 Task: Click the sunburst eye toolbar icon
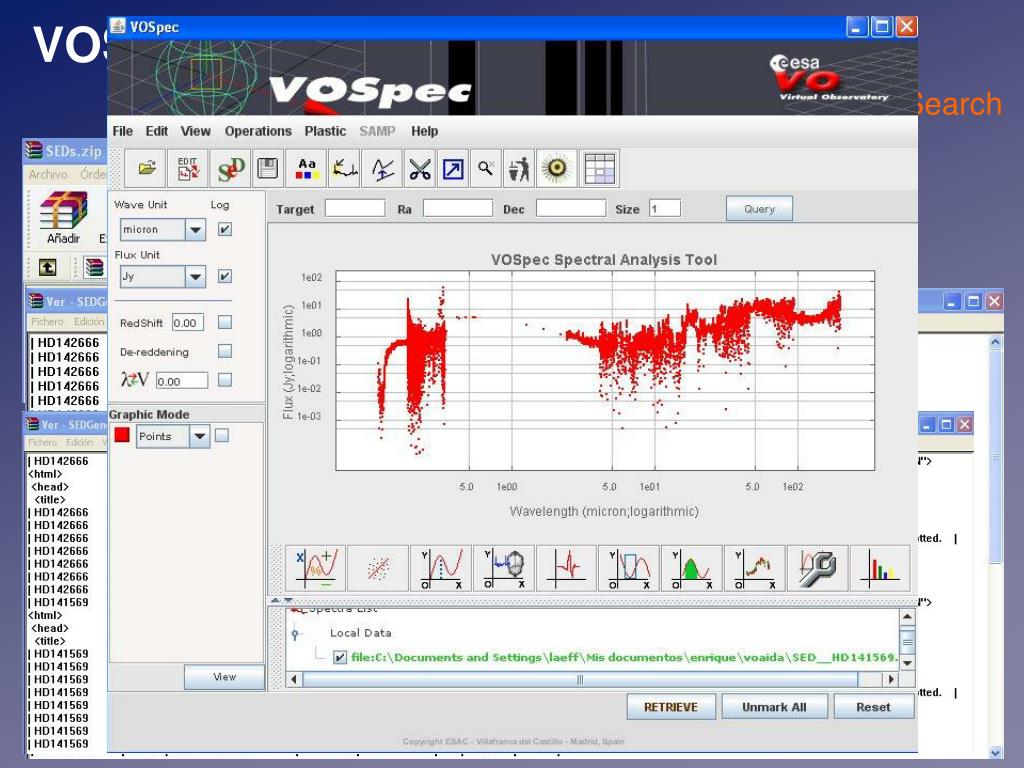click(556, 168)
